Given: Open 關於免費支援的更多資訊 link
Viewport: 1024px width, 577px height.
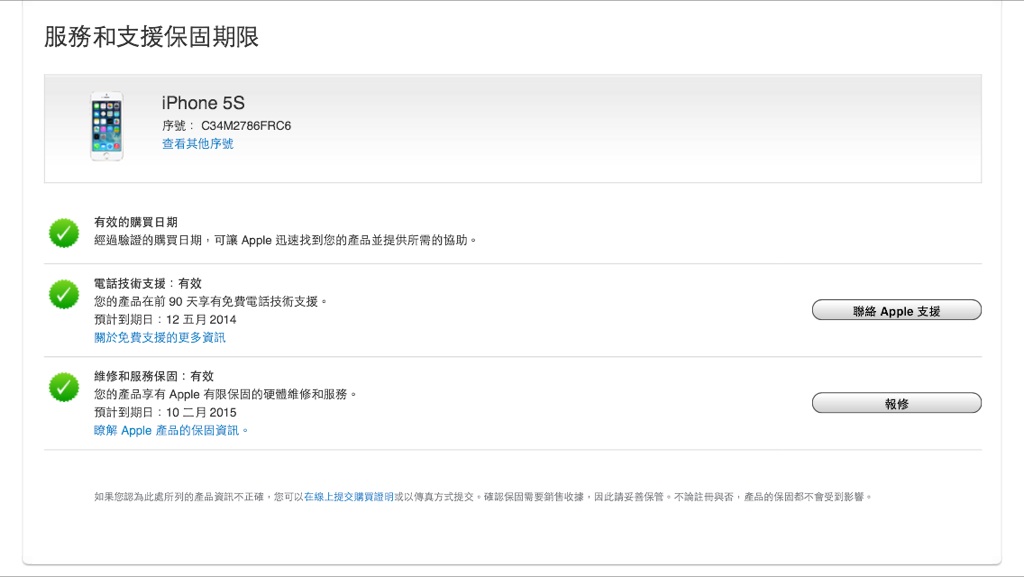Looking at the screenshot, I should [160, 337].
